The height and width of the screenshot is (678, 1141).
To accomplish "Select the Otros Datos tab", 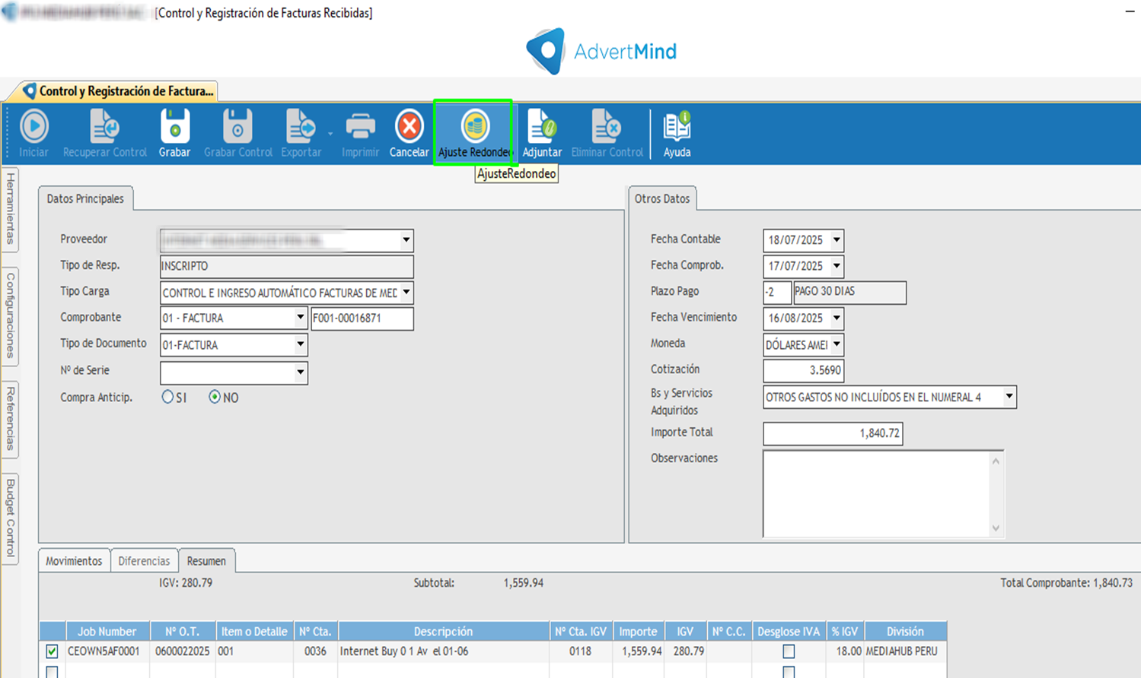I will click(x=662, y=199).
